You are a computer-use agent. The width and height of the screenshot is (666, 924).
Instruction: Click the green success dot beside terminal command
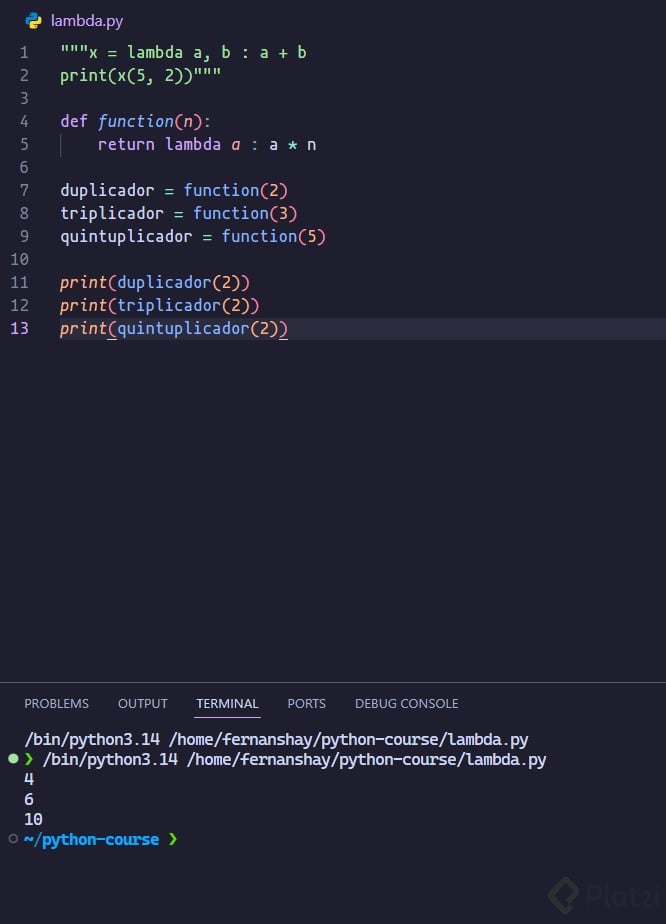(x=13, y=759)
